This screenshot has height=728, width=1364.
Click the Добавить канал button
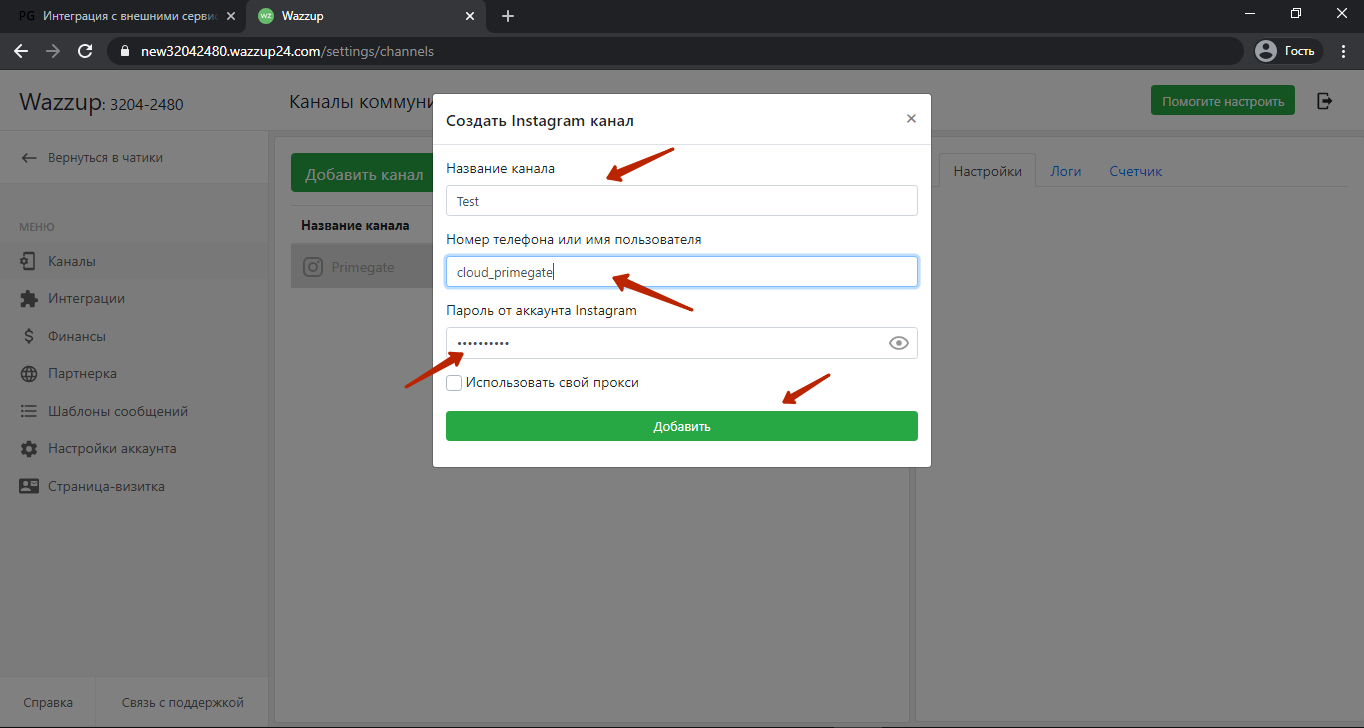(x=361, y=174)
